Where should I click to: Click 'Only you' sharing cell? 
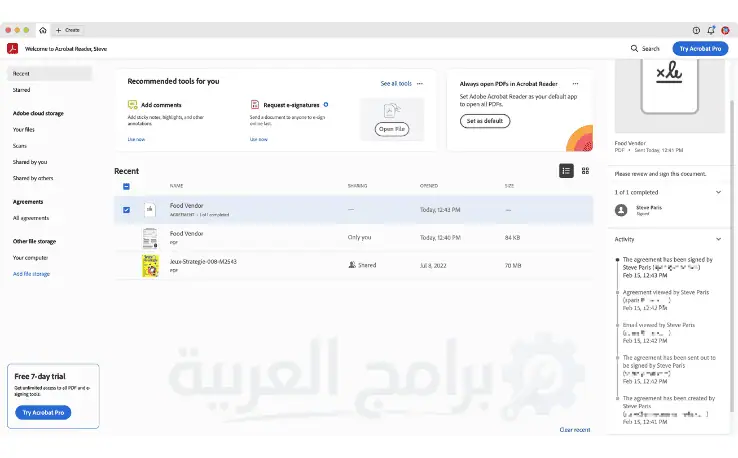click(x=360, y=237)
